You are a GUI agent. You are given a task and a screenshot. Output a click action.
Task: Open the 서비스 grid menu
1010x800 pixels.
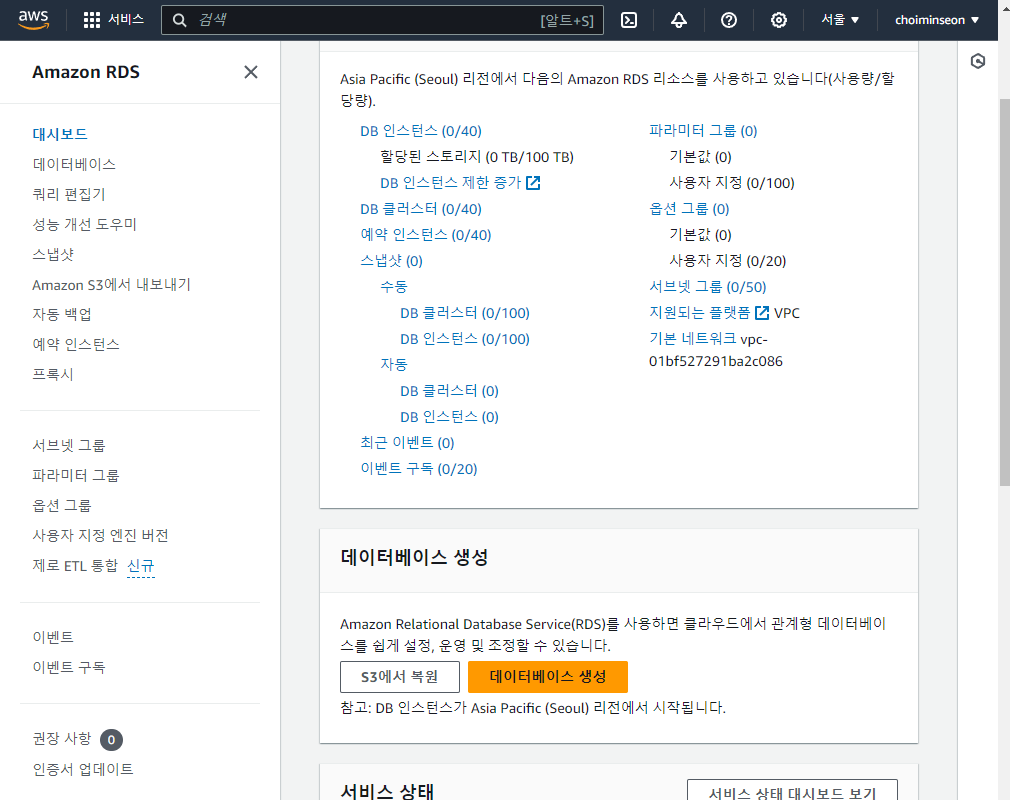(x=113, y=20)
